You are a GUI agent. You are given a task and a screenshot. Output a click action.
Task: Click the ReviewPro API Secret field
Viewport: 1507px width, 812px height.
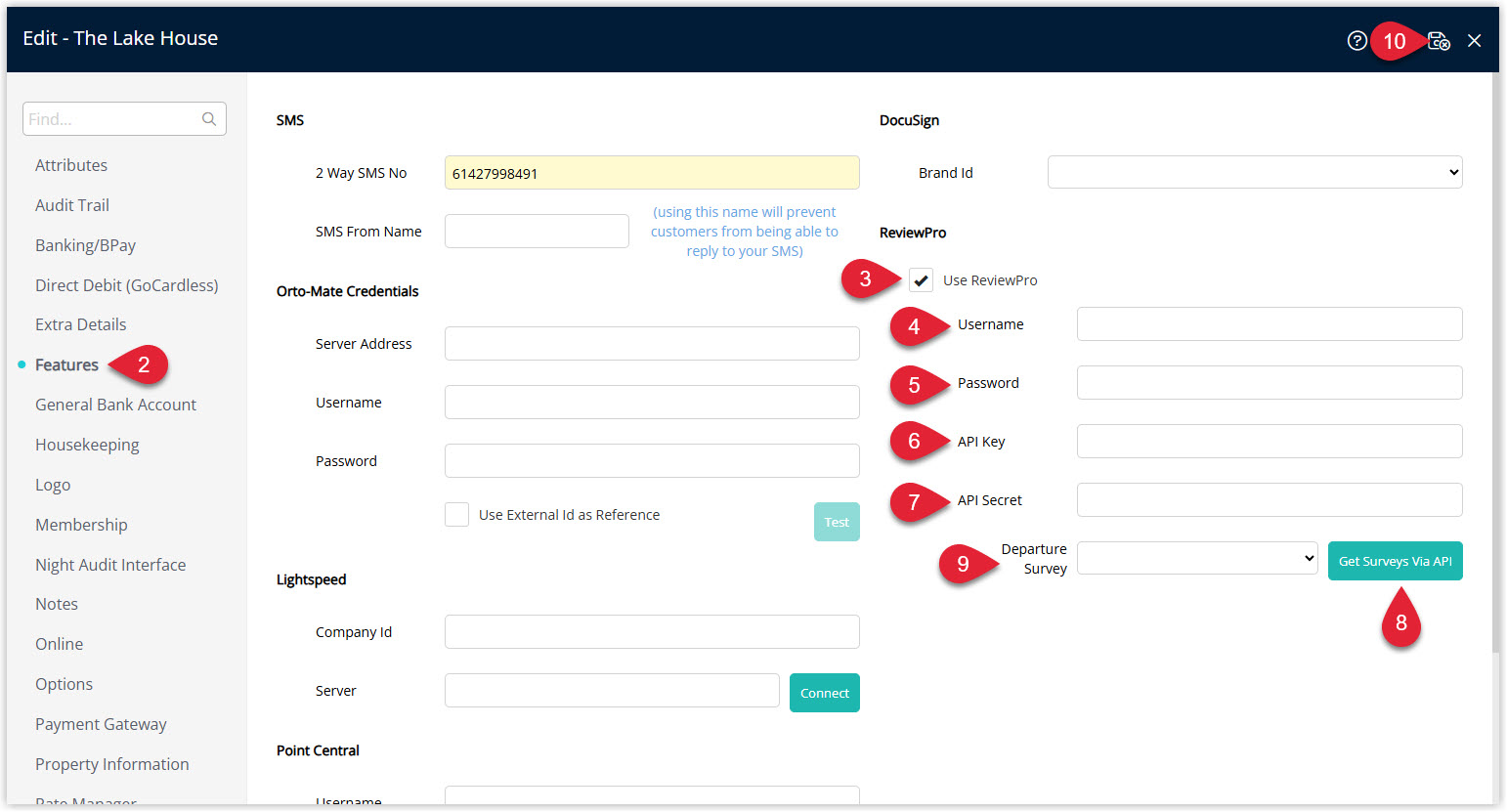(1270, 500)
